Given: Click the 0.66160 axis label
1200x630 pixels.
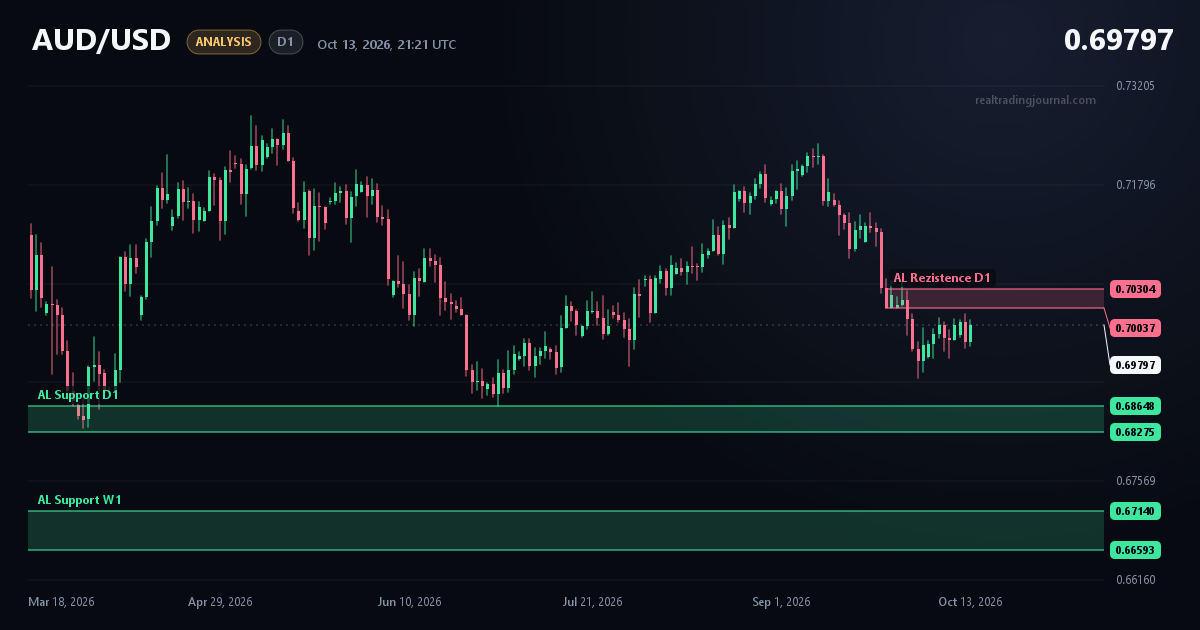Looking at the screenshot, I should click(1135, 580).
